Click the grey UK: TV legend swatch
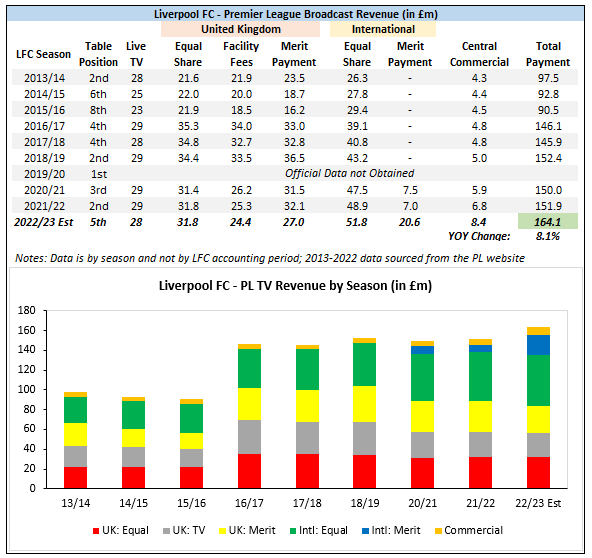Viewport: 592px width, 558px height. point(166,531)
